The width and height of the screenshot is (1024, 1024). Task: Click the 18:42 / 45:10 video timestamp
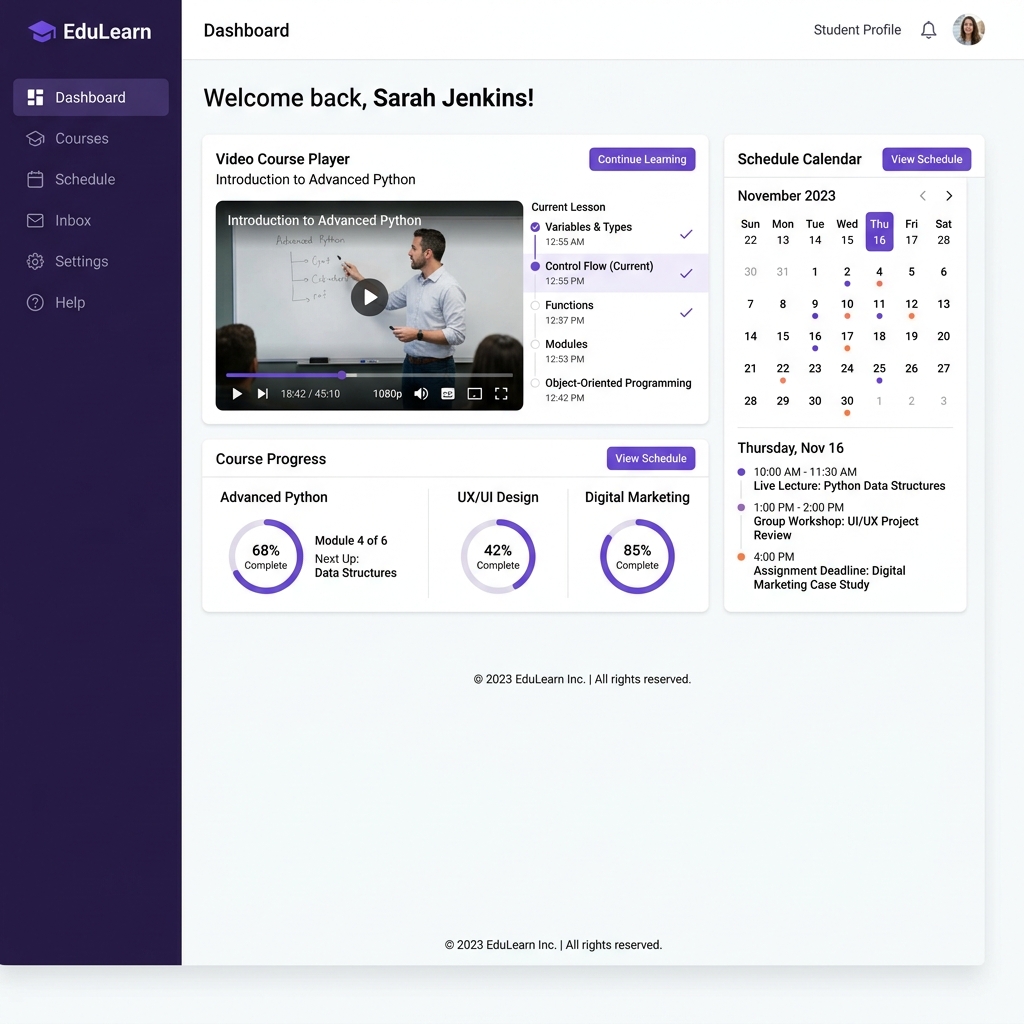coord(310,394)
